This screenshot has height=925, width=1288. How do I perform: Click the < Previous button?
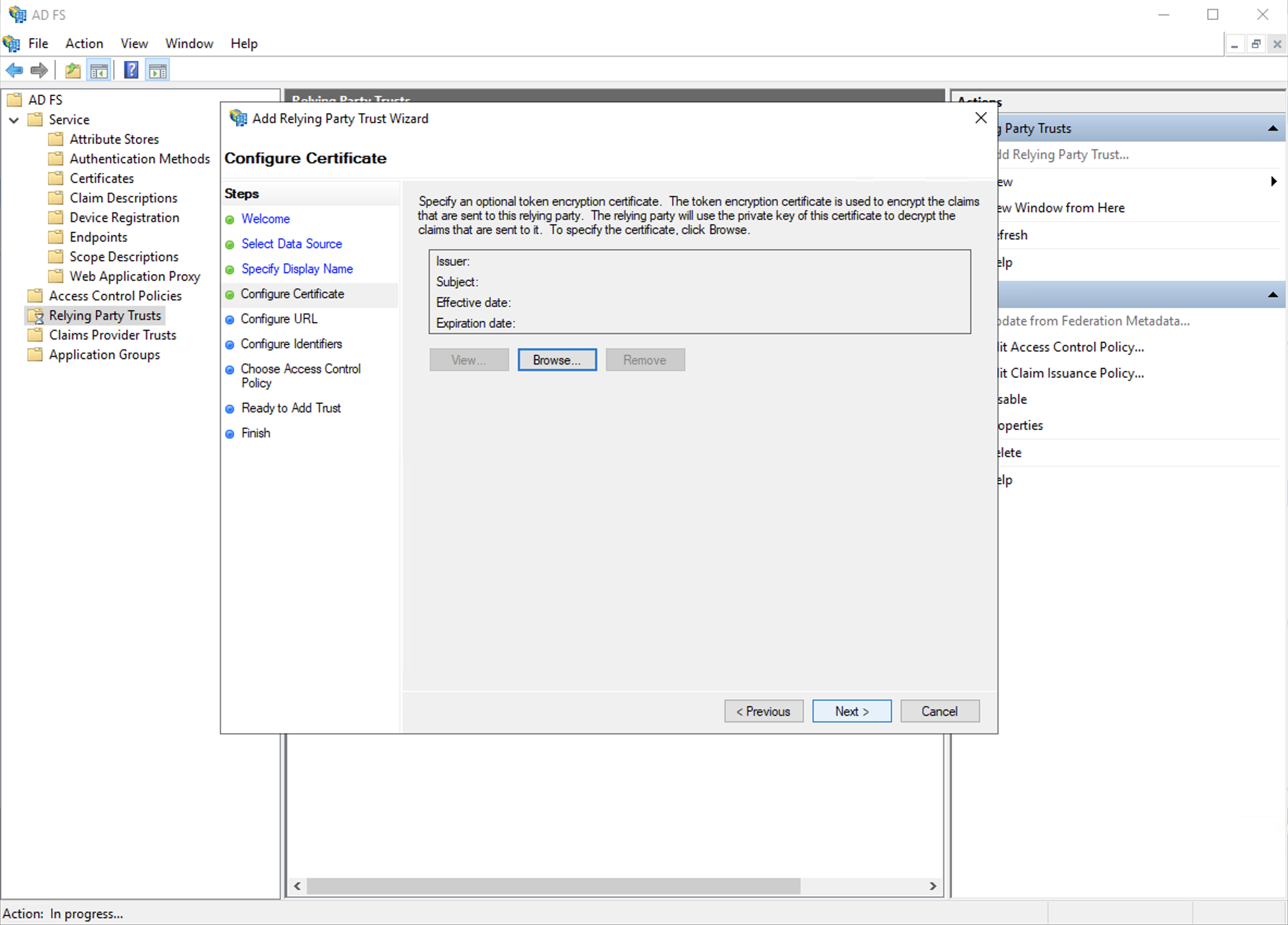[x=764, y=711]
